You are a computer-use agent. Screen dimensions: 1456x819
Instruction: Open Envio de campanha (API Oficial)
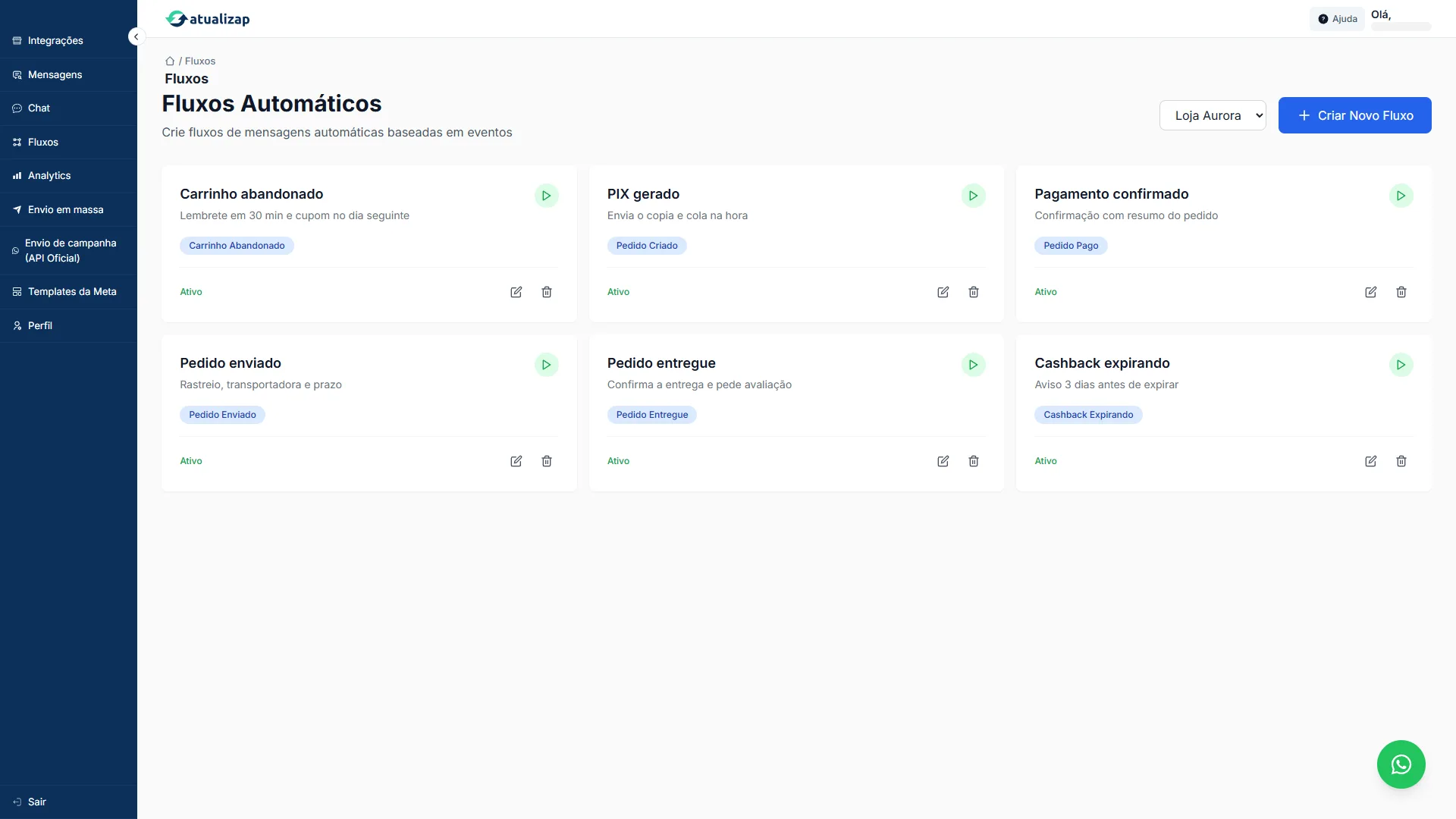(x=68, y=251)
